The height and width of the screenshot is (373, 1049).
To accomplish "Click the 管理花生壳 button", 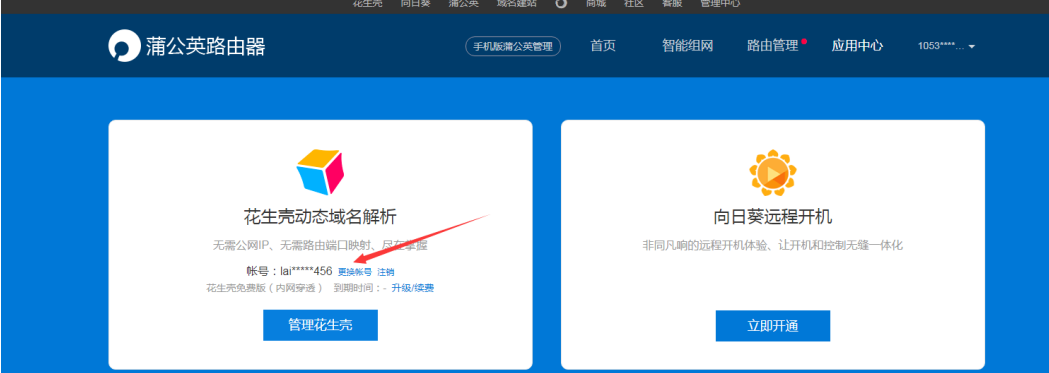I will (320, 326).
